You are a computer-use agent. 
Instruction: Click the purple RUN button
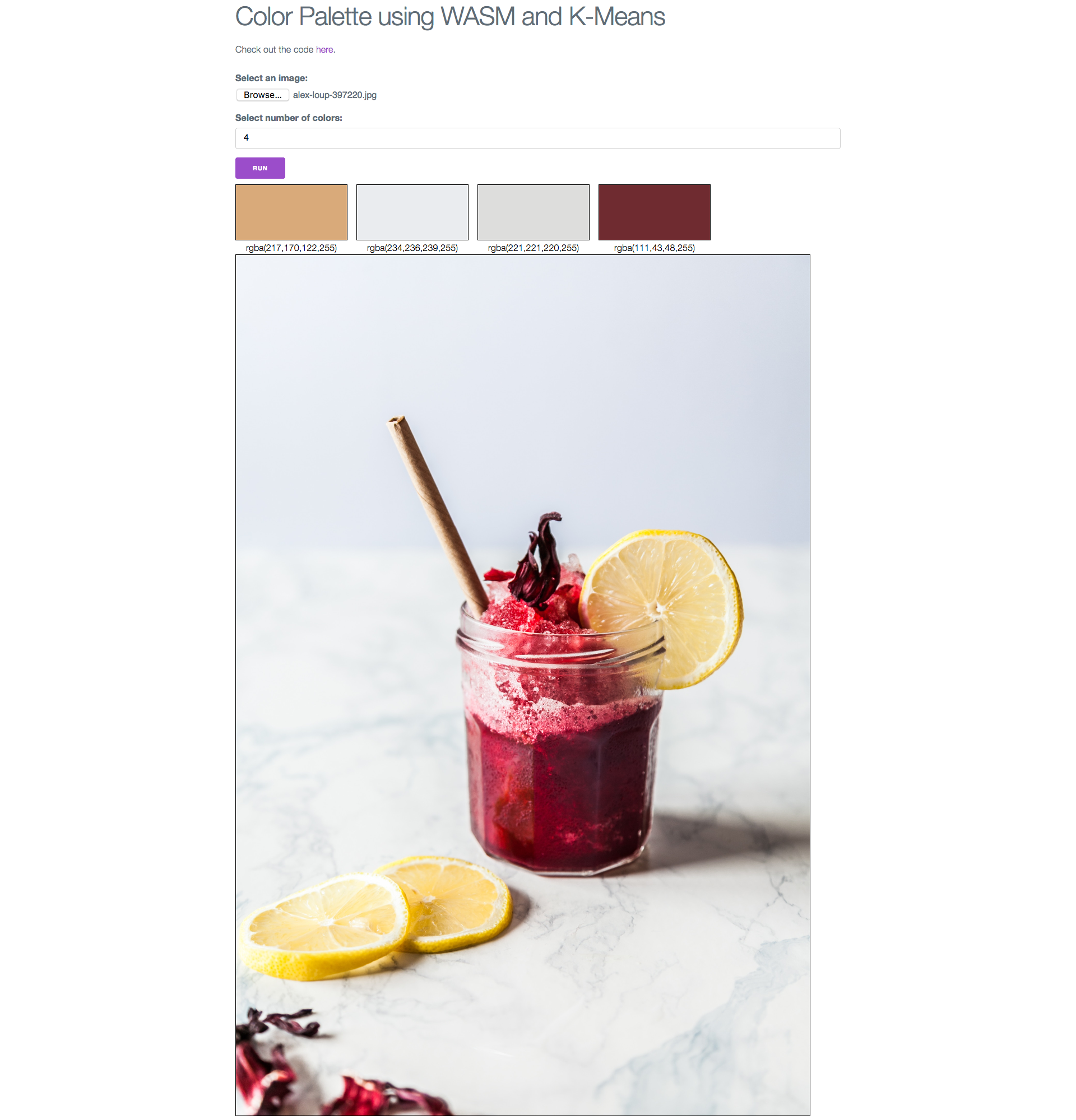[260, 168]
